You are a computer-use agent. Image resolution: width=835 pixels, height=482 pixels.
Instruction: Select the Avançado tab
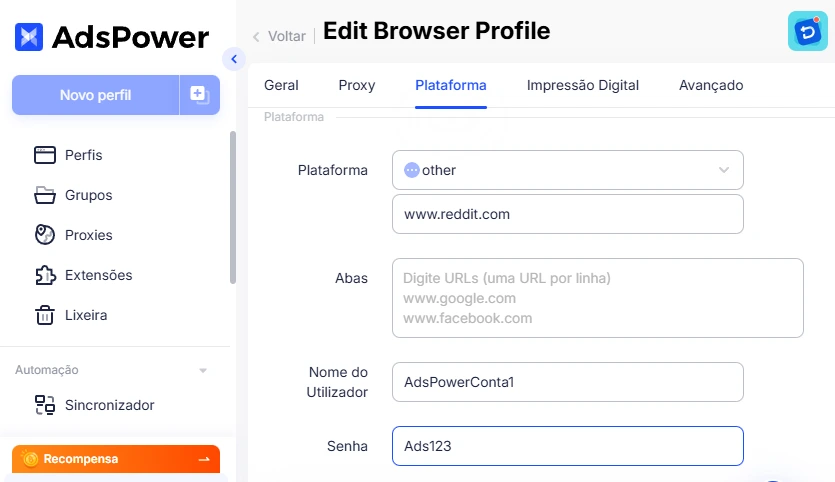click(x=710, y=85)
